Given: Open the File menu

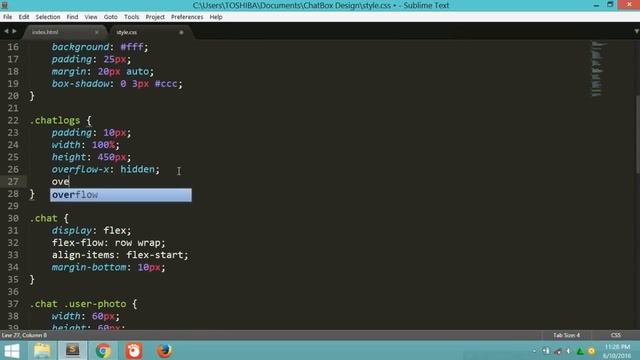Looking at the screenshot, I should pyautogui.click(x=7, y=17).
